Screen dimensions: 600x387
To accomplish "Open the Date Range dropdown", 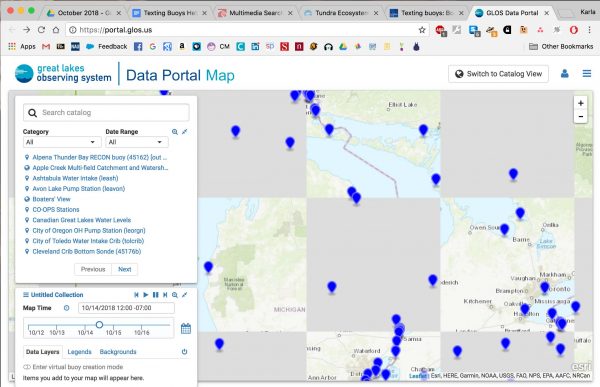I will [x=137, y=142].
